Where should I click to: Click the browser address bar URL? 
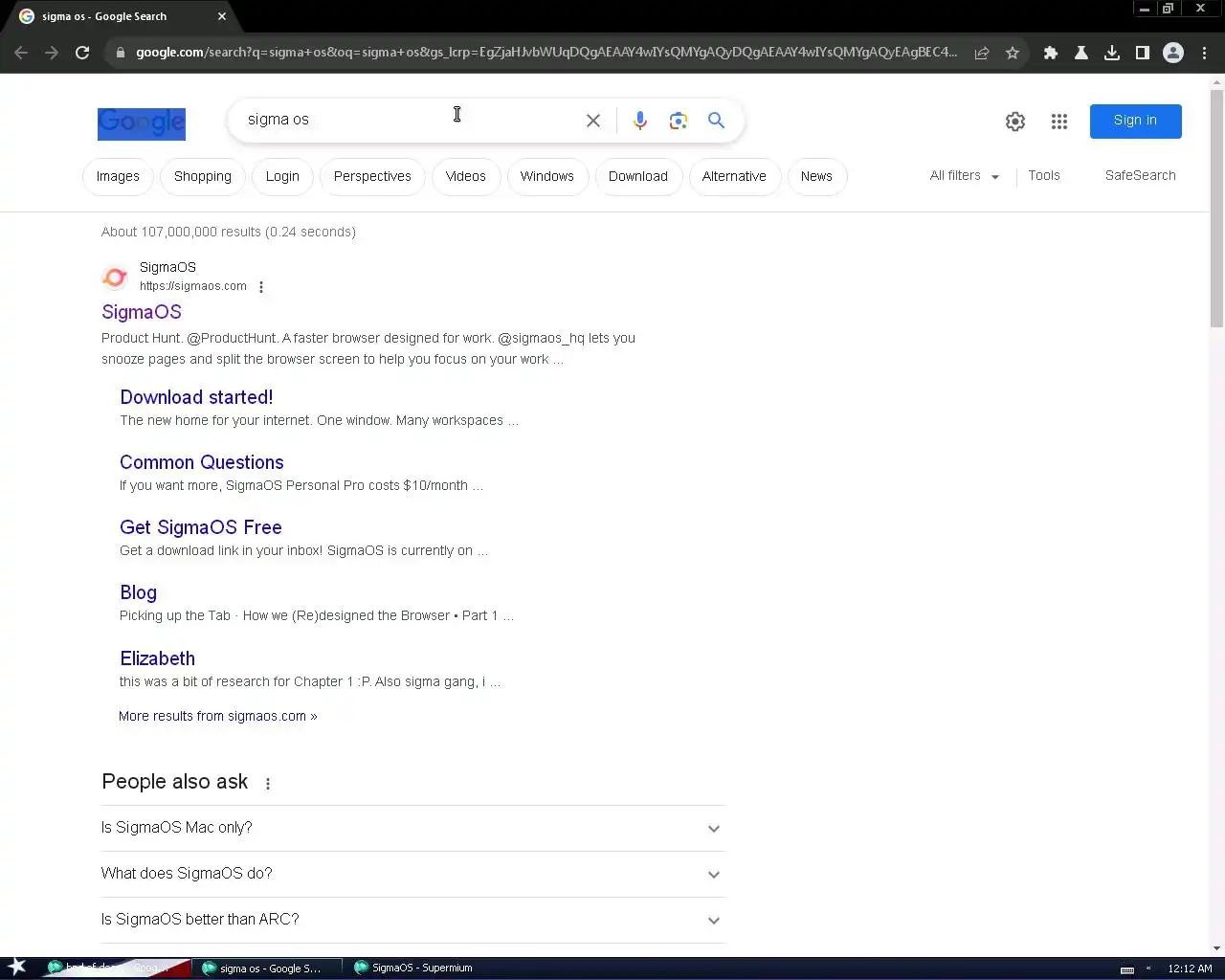546,53
